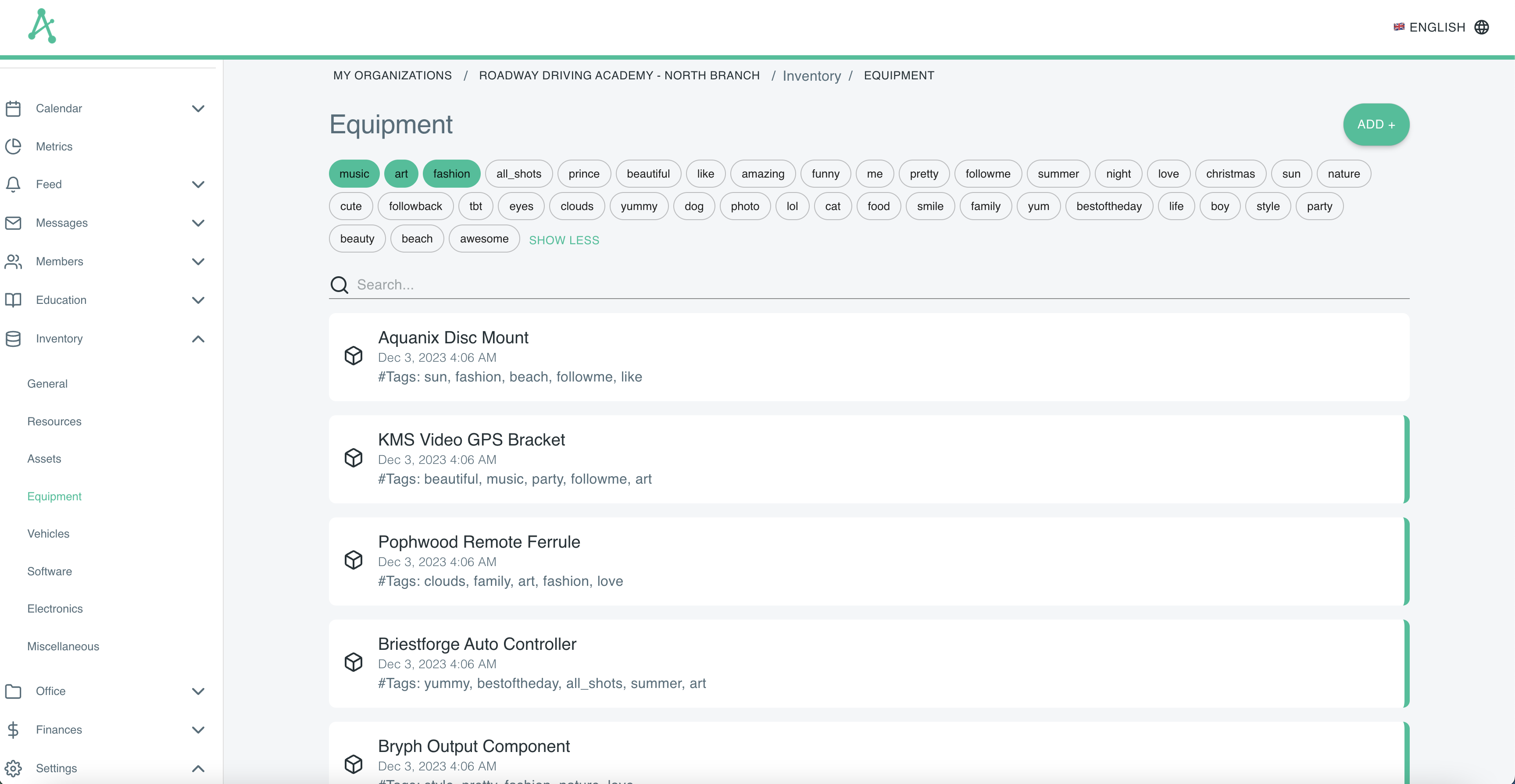Screen dimensions: 1515x784
Task: Open the Vehicles inventory submenu item
Action: tap(48, 534)
